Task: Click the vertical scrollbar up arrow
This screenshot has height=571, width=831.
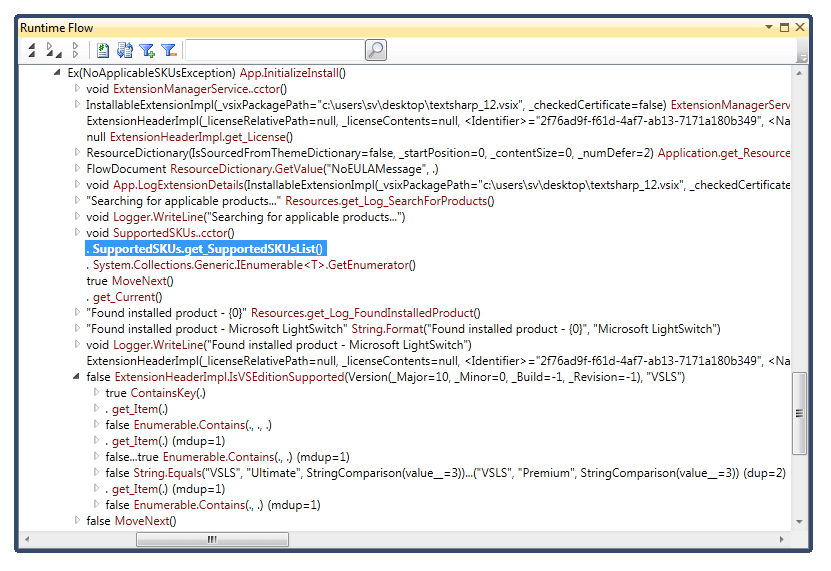Action: (x=799, y=73)
